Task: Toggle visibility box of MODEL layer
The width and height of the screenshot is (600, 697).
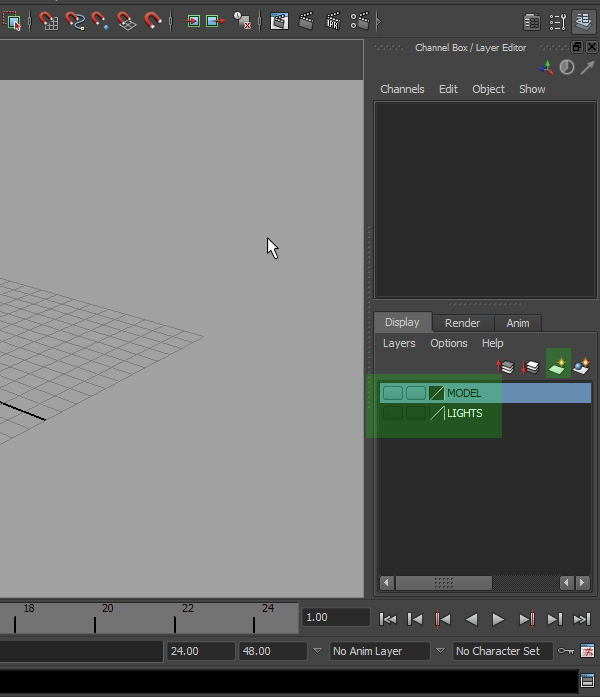Action: pos(393,393)
